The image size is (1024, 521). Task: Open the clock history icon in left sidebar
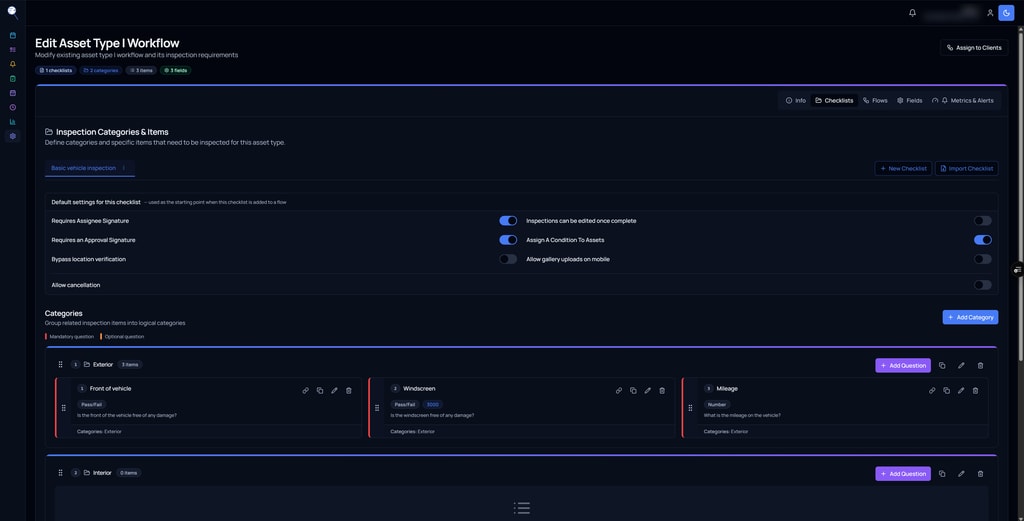point(12,107)
